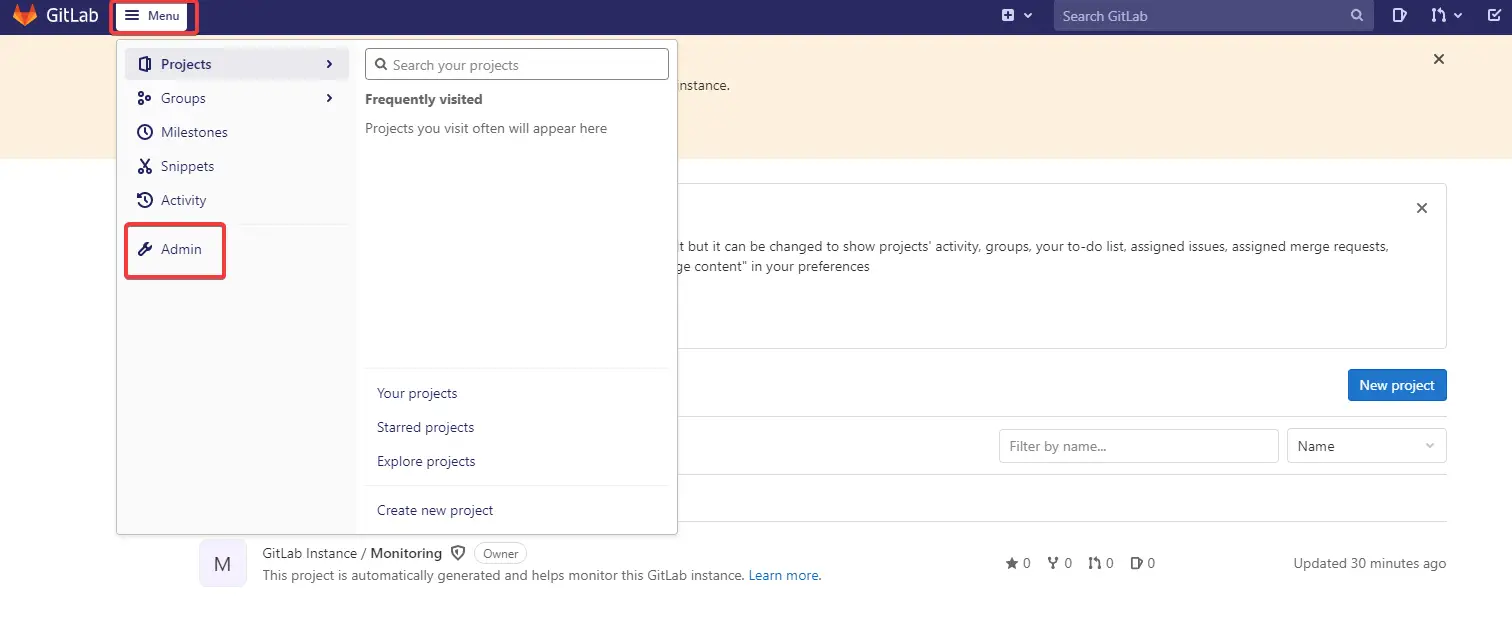This screenshot has height=638, width=1512.
Task: Select Milestones from the sidebar menu
Action: (x=193, y=132)
